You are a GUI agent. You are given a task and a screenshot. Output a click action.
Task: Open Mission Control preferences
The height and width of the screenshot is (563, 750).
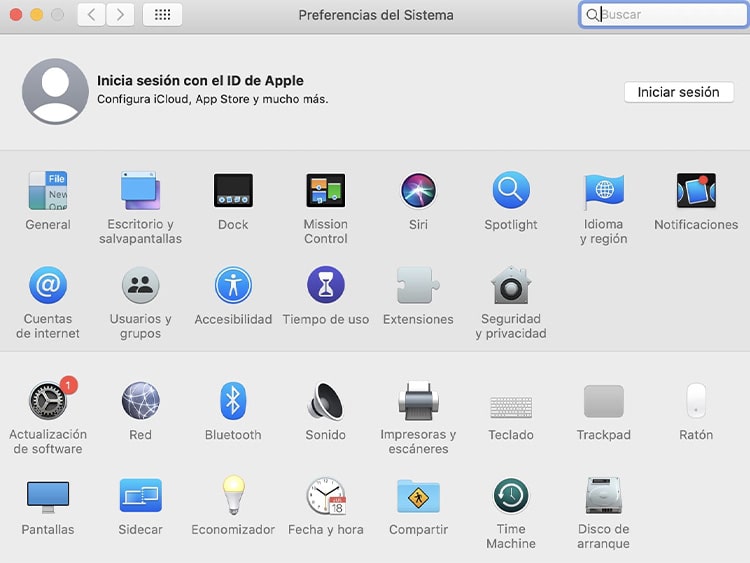[326, 190]
